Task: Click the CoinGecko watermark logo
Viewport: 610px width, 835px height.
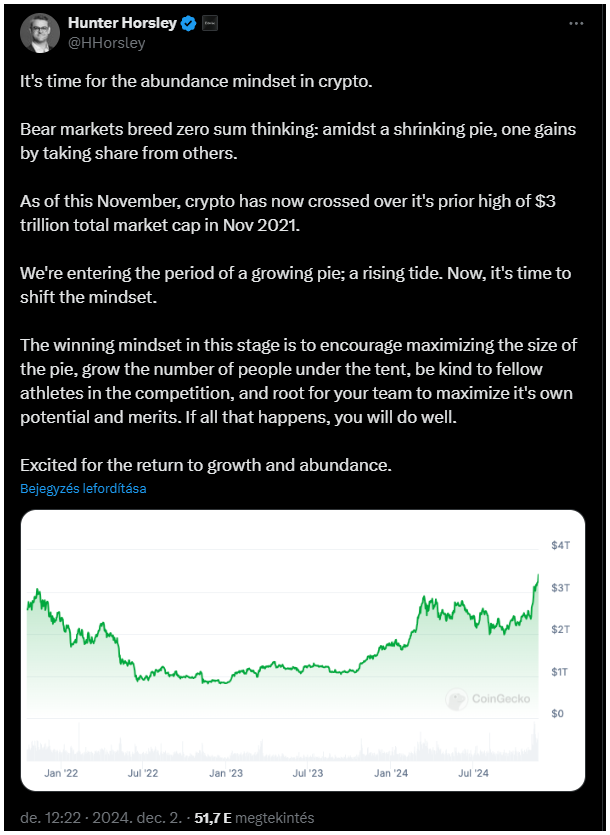Action: pos(488,699)
